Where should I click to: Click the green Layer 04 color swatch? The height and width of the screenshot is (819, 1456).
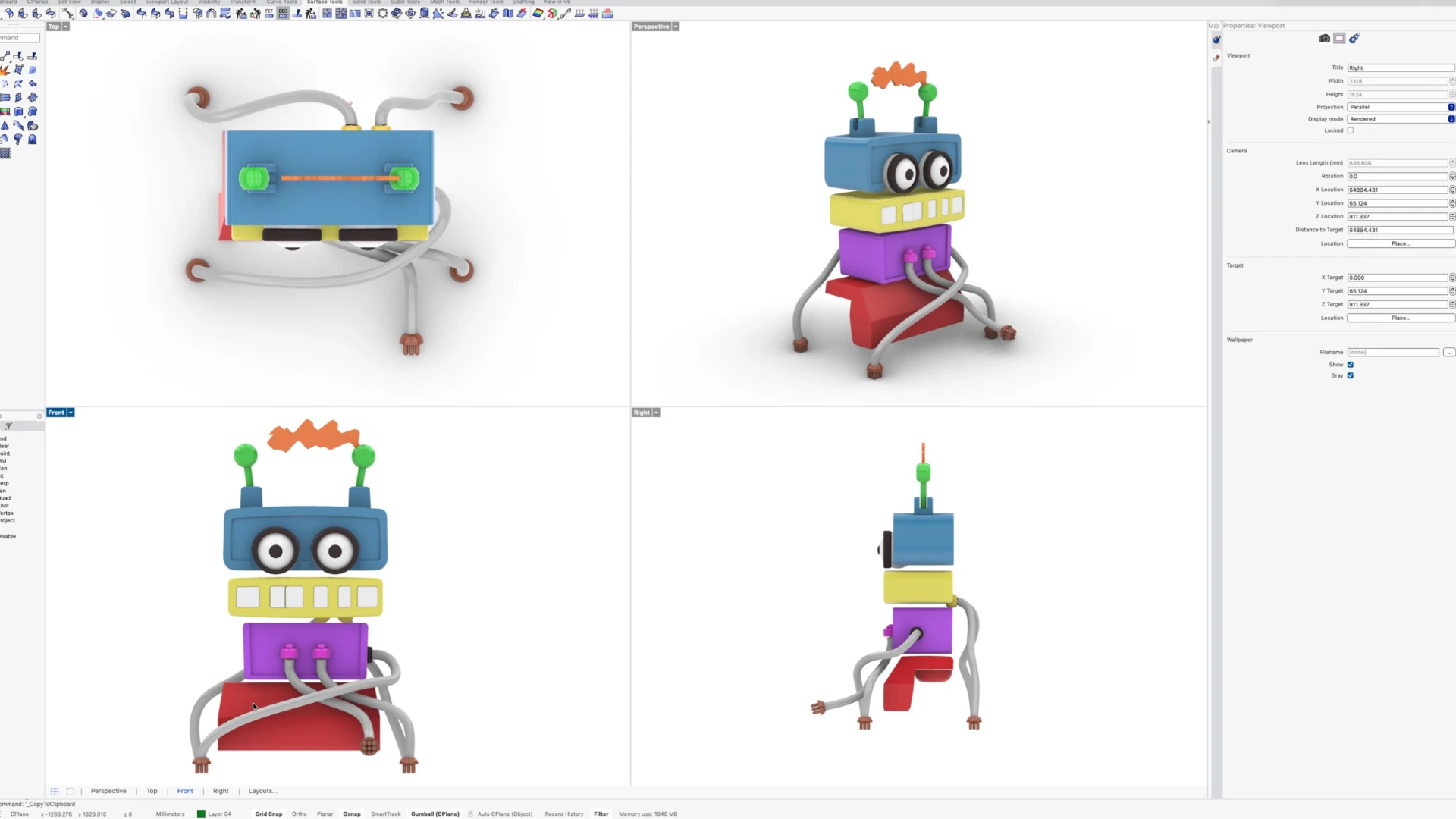(x=201, y=814)
